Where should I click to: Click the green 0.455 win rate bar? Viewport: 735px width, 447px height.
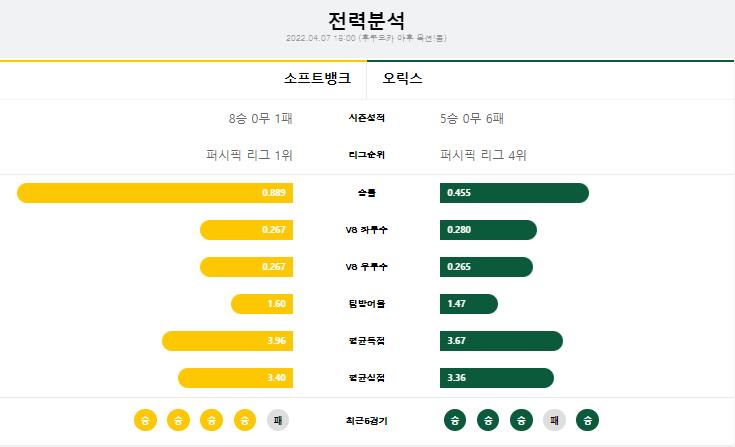pos(514,193)
